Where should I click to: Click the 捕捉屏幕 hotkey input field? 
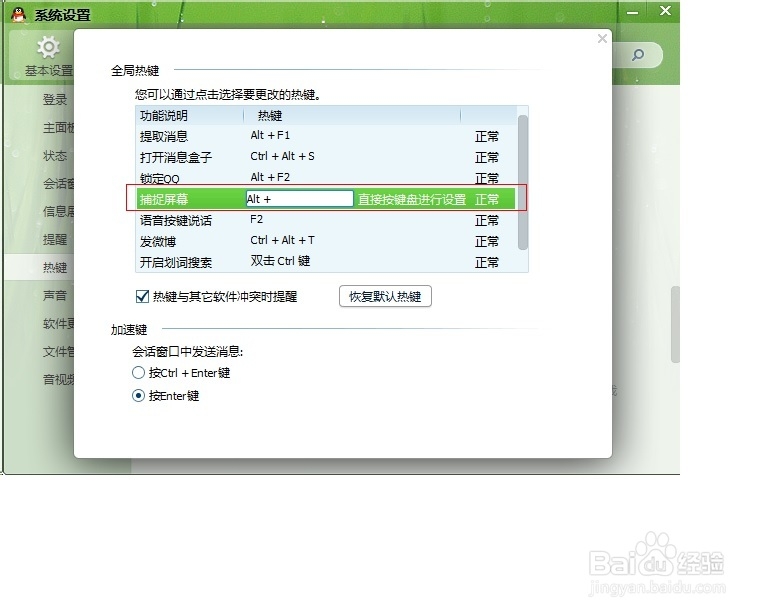[299, 199]
